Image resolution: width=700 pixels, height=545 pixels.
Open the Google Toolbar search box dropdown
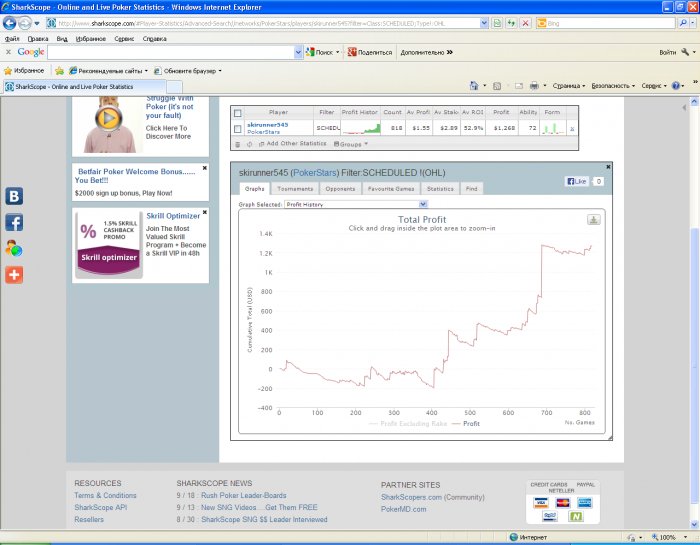(298, 52)
